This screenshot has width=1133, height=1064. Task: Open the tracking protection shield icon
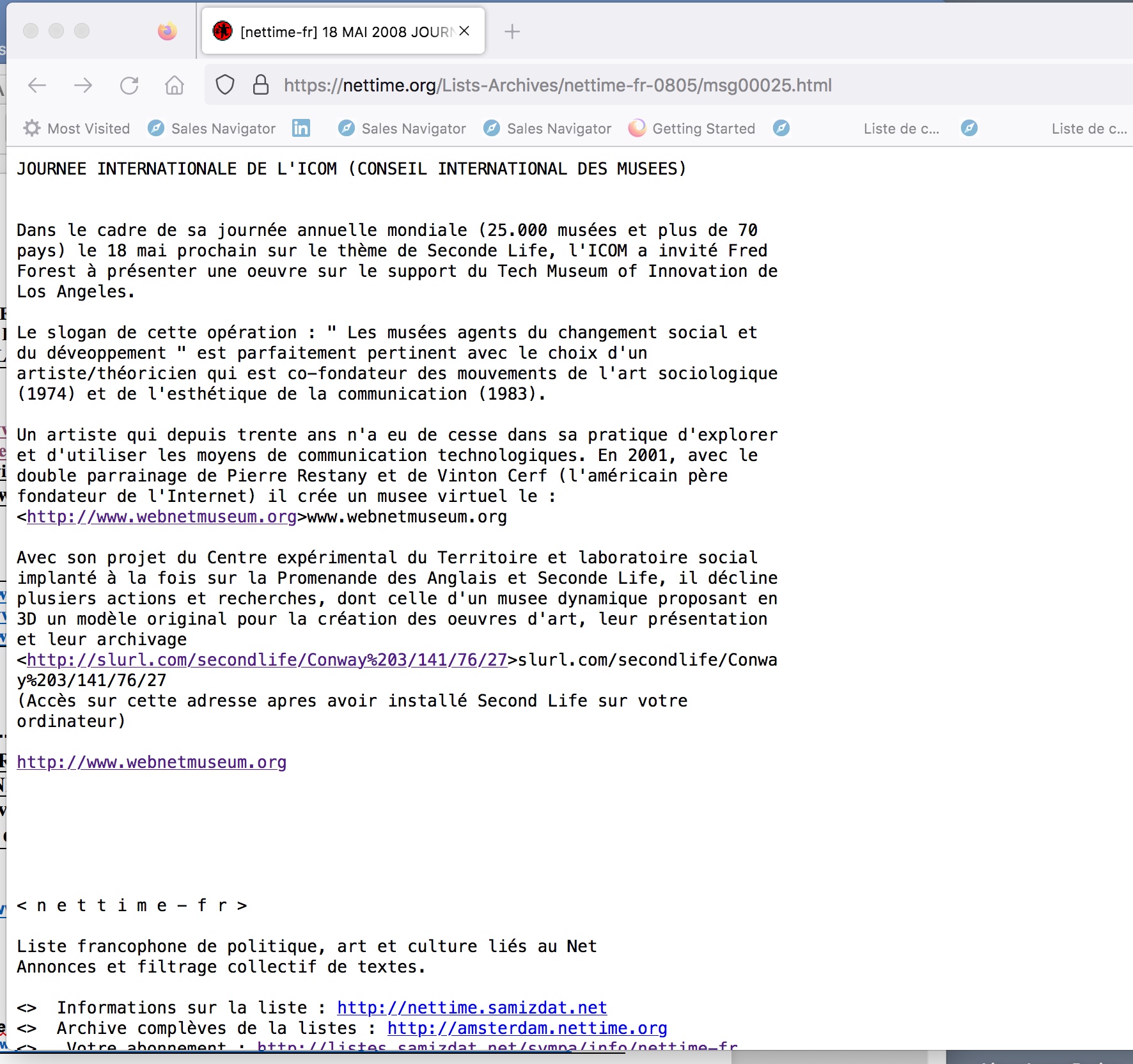225,85
